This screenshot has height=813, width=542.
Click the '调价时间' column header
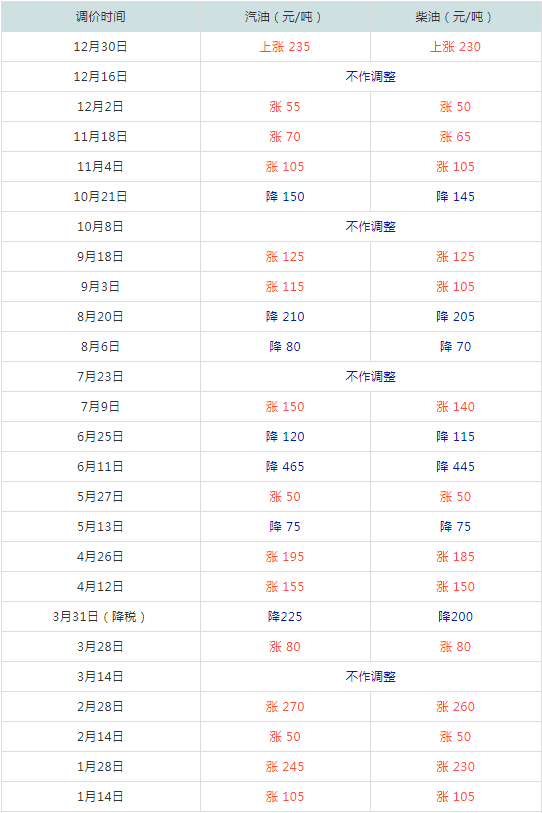[101, 17]
